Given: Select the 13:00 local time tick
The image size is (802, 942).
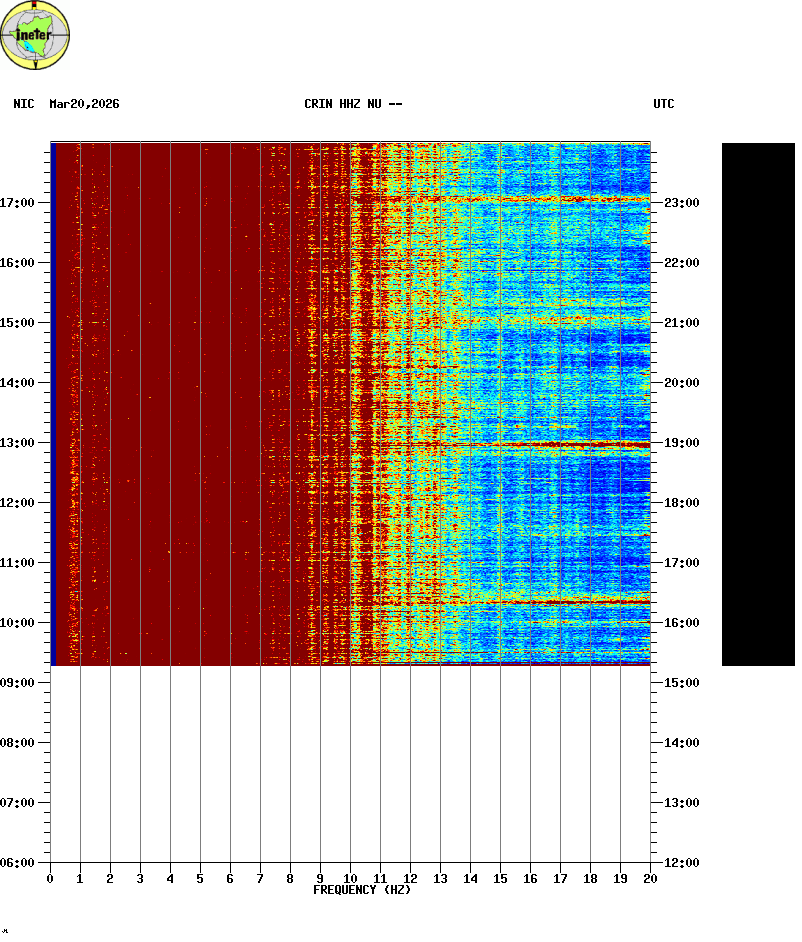Looking at the screenshot, I should (18, 443).
